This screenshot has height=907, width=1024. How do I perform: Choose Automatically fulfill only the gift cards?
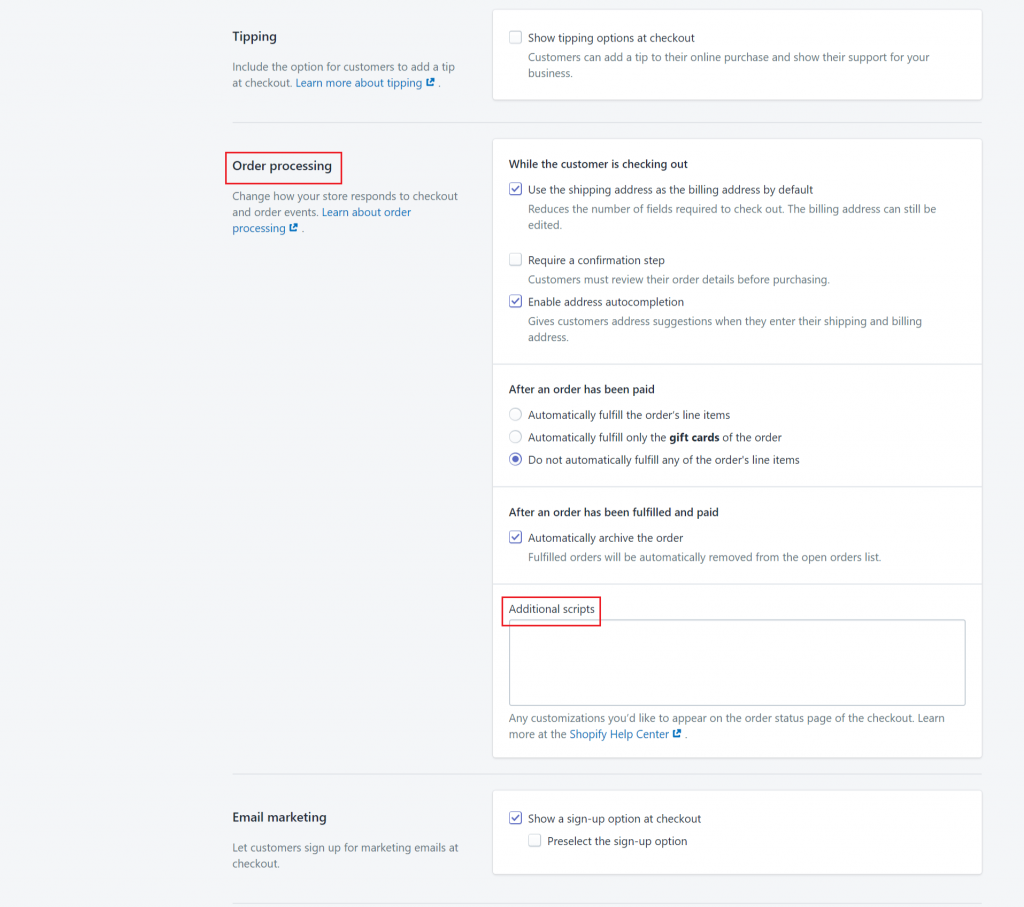pyautogui.click(x=516, y=437)
